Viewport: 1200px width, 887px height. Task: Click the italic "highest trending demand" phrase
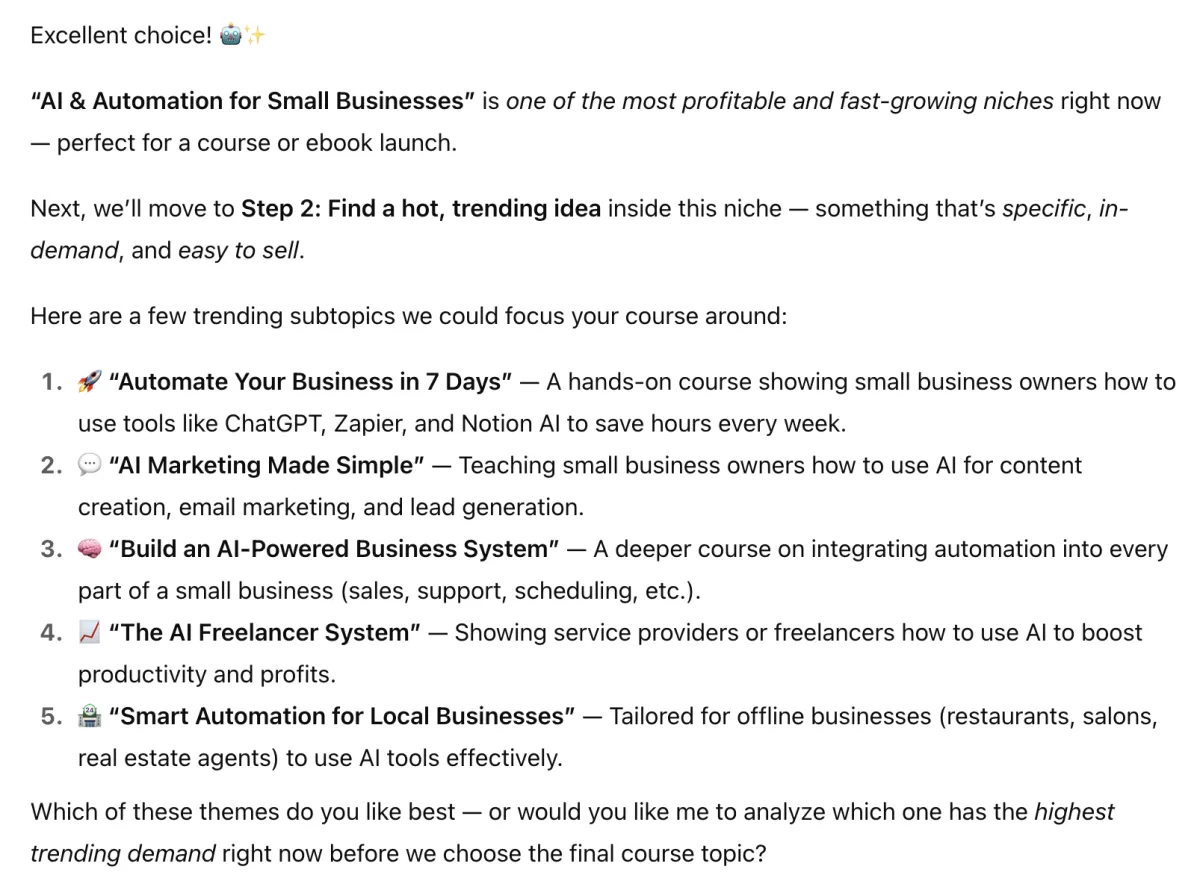click(x=572, y=832)
